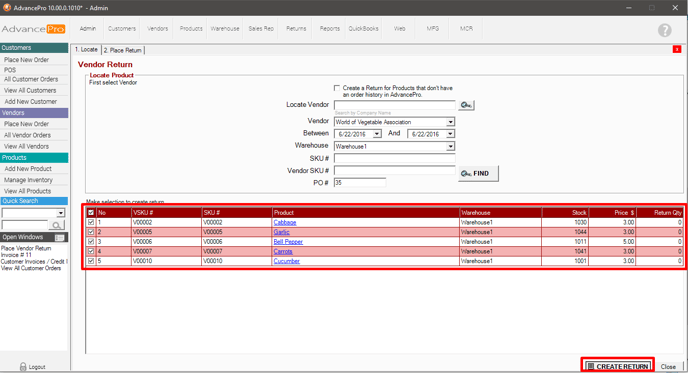This screenshot has width=688, height=373.
Task: Click the Logout button
Action: 32,367
